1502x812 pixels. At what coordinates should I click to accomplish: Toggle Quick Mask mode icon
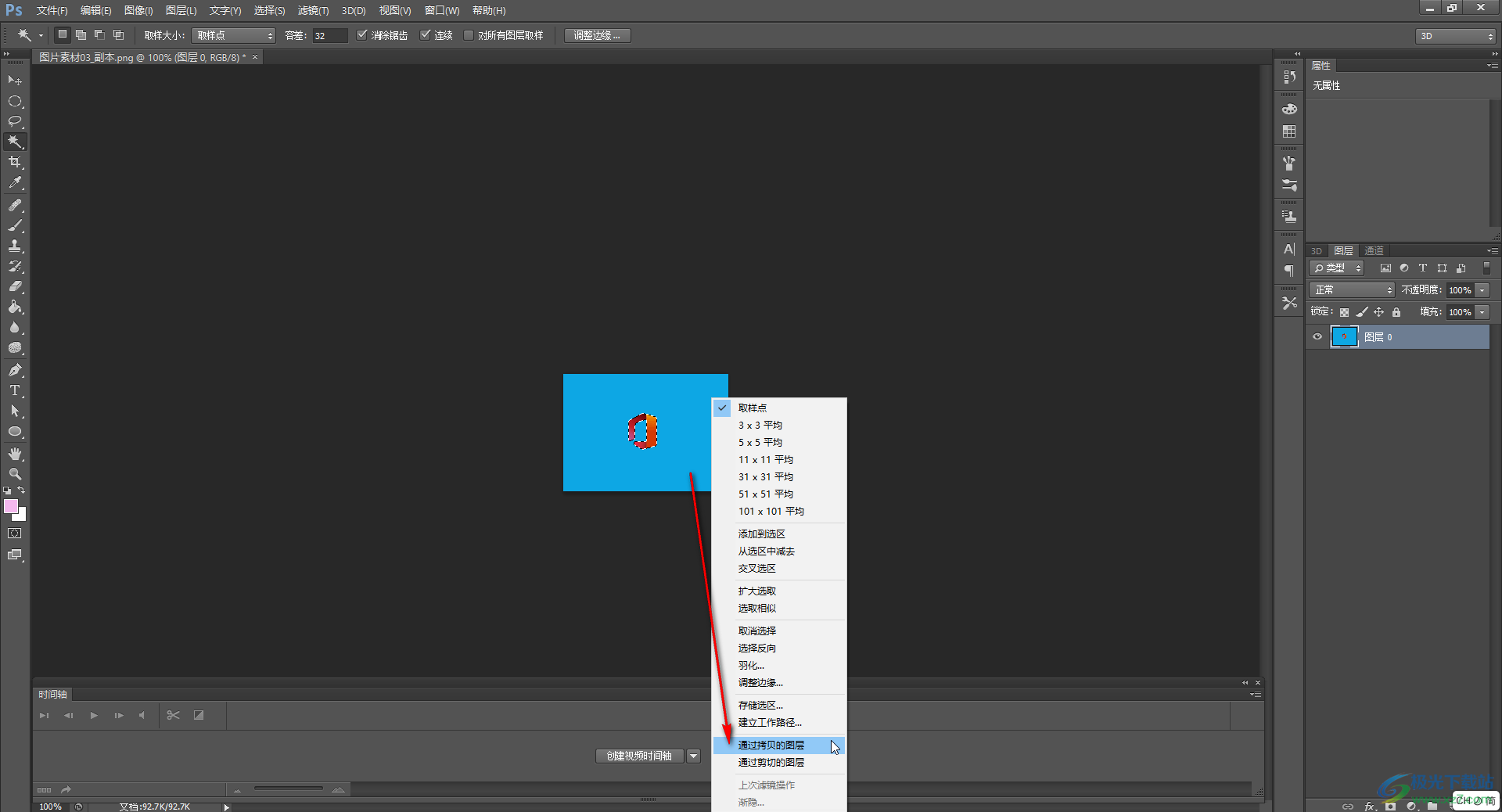click(15, 534)
